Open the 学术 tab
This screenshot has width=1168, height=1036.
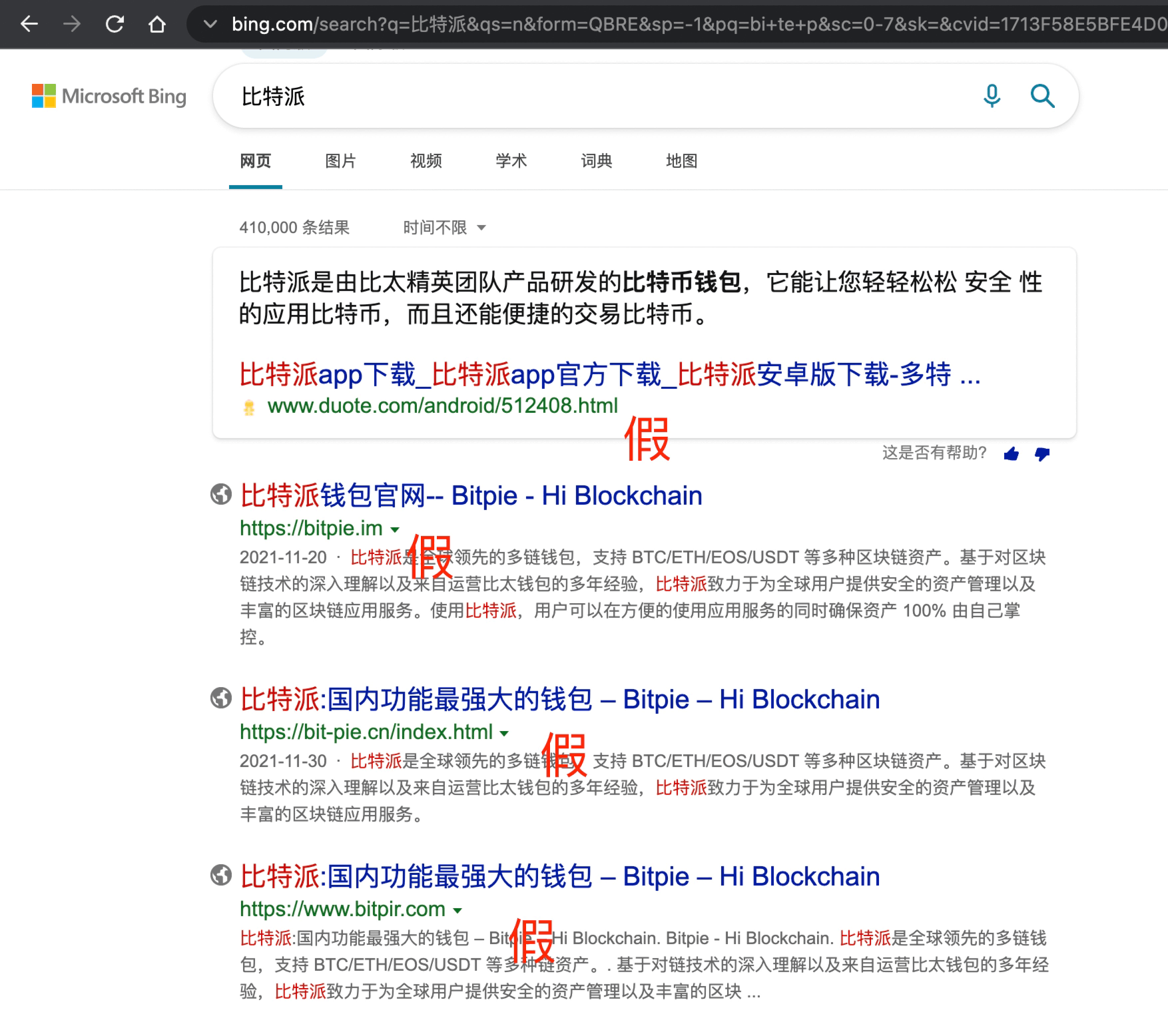[x=511, y=161]
